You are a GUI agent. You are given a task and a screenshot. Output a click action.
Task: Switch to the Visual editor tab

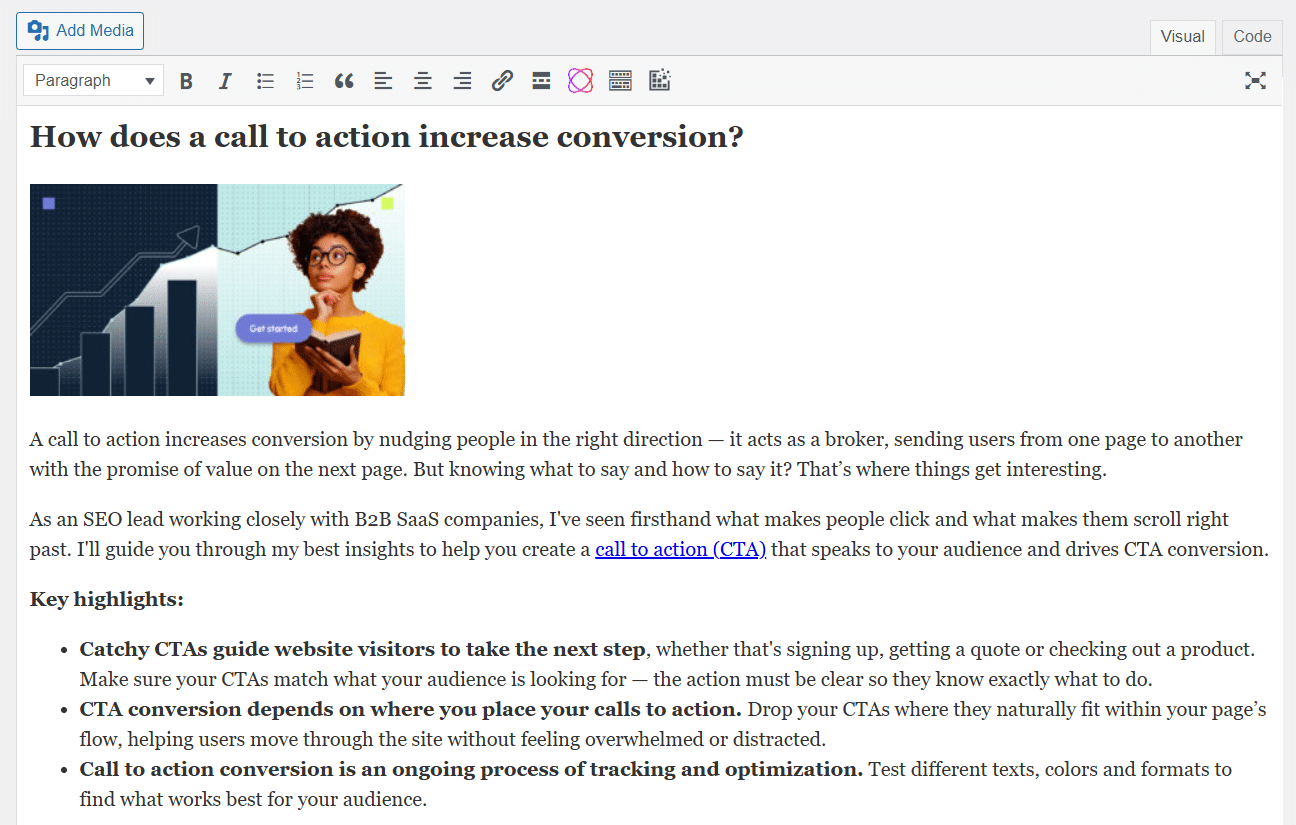point(1182,37)
